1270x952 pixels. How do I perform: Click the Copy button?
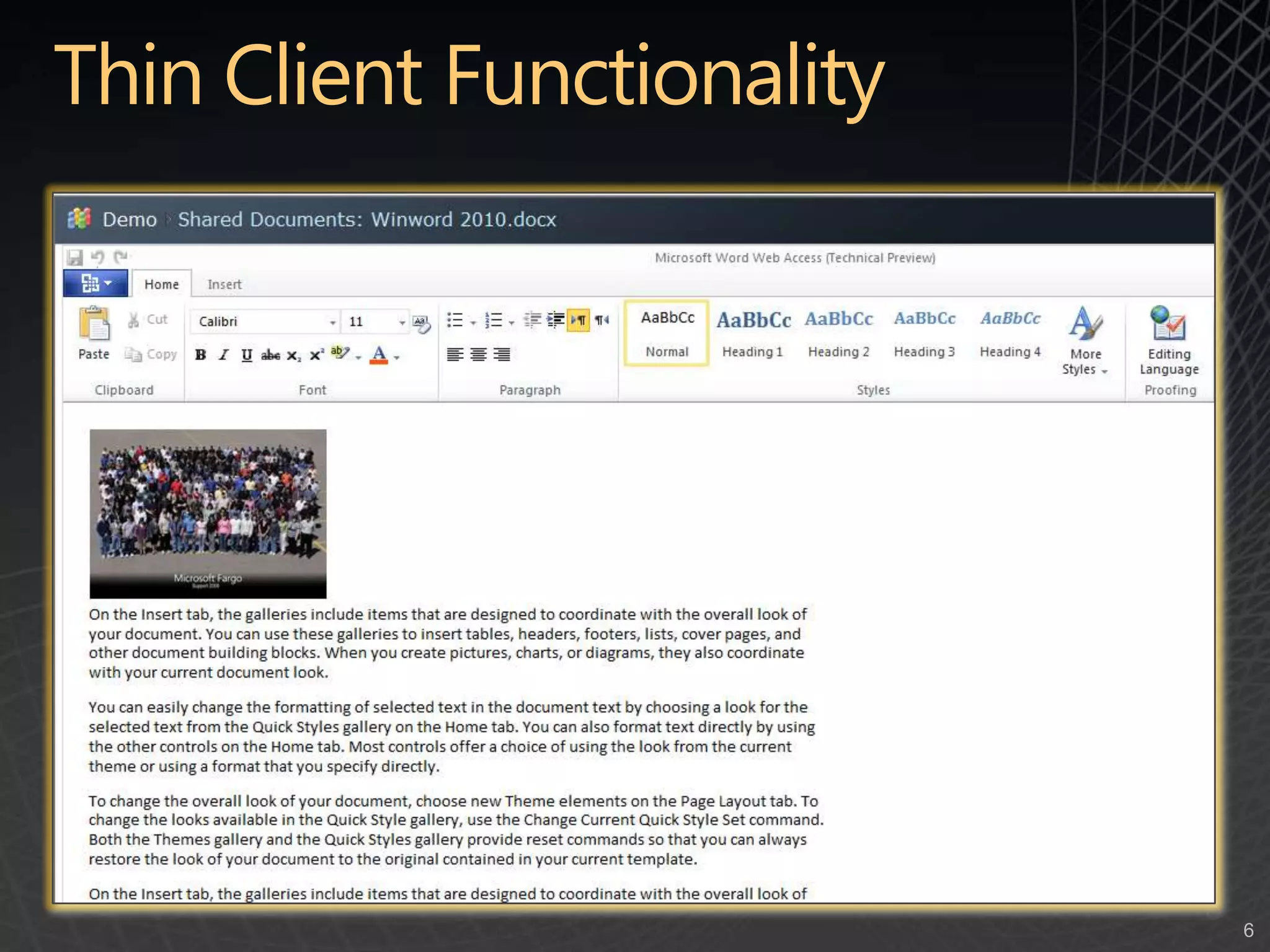151,355
